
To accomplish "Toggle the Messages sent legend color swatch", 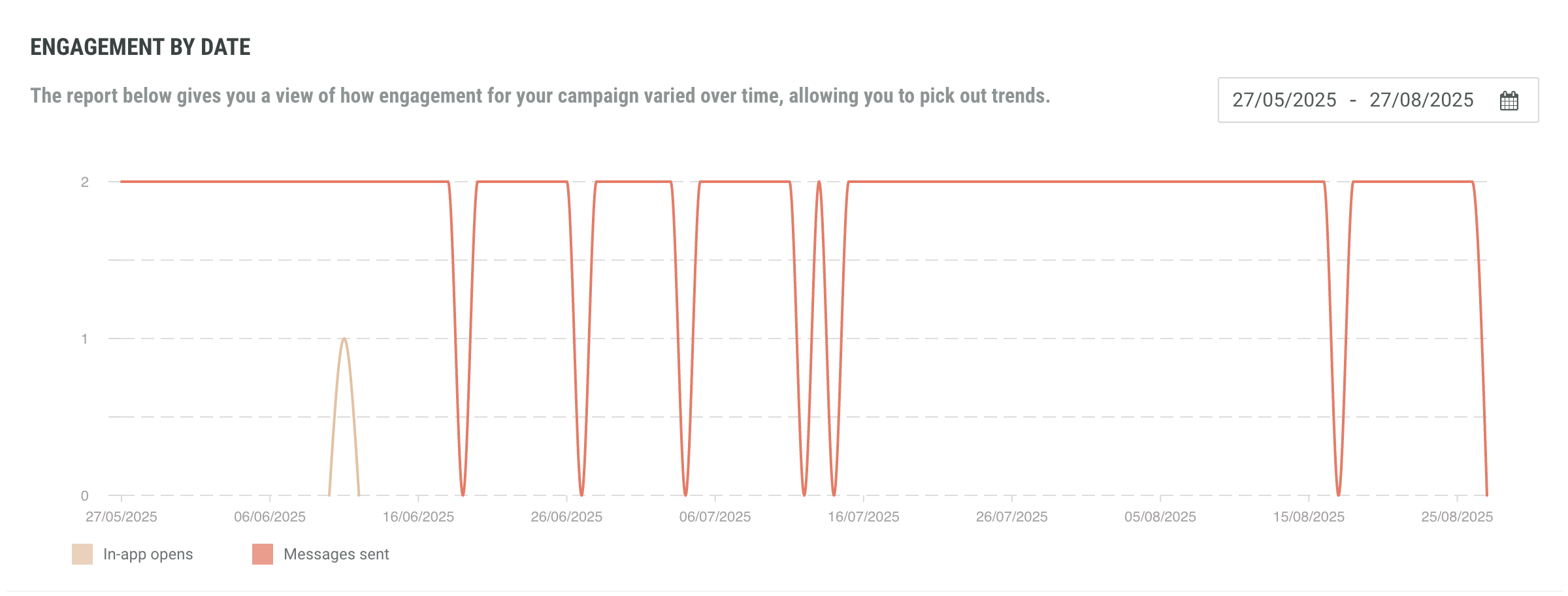I will [x=263, y=554].
